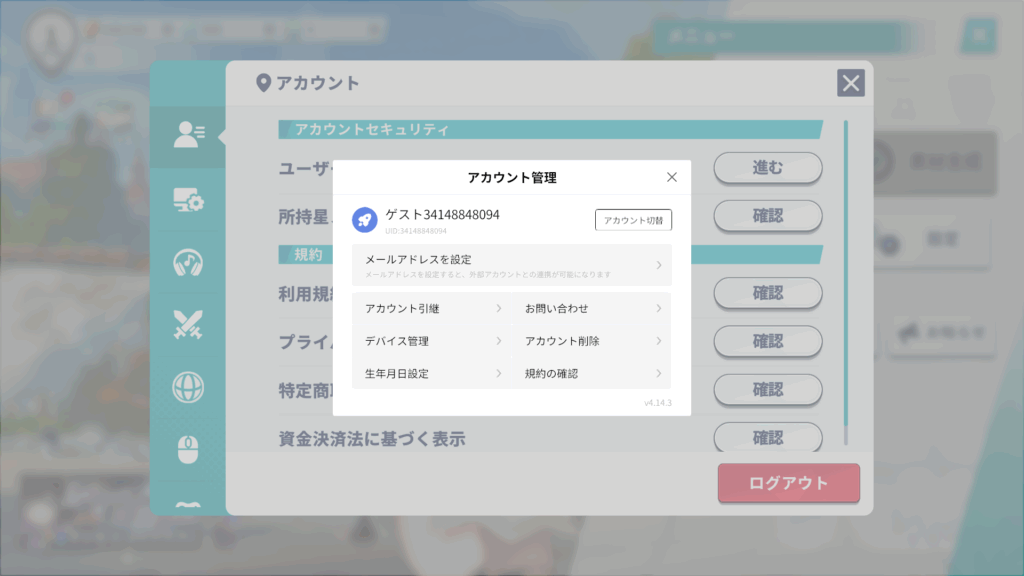Open audio settings headphones icon

coord(188,262)
